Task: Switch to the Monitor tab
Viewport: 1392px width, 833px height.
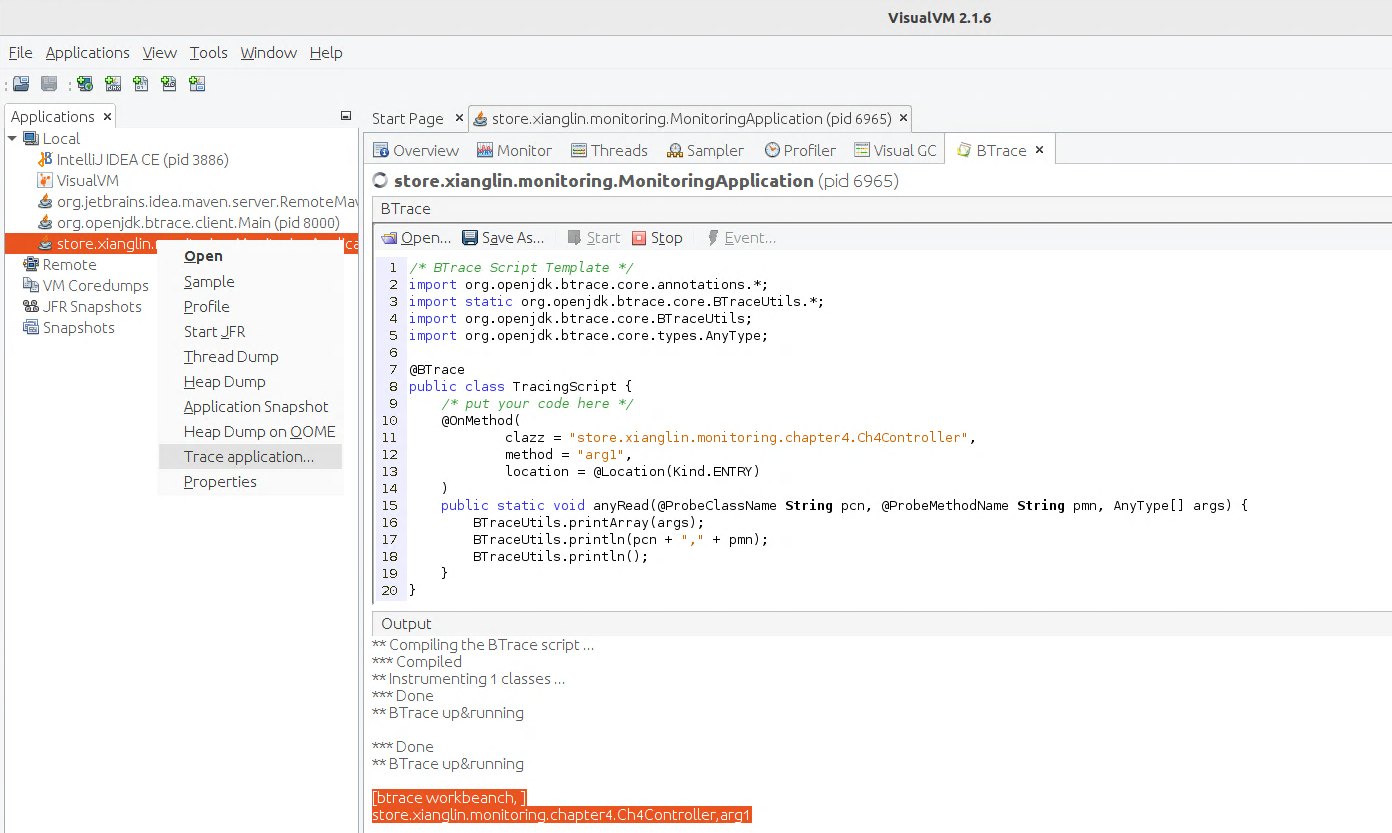Action: [514, 150]
